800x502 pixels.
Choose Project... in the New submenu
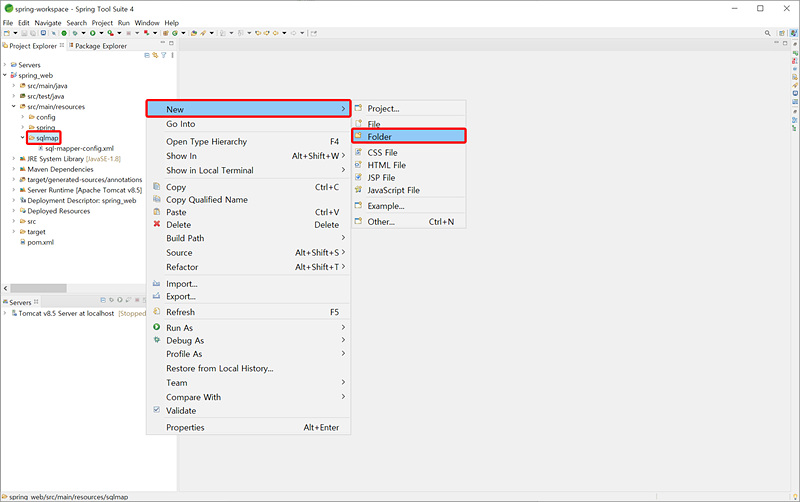point(409,109)
